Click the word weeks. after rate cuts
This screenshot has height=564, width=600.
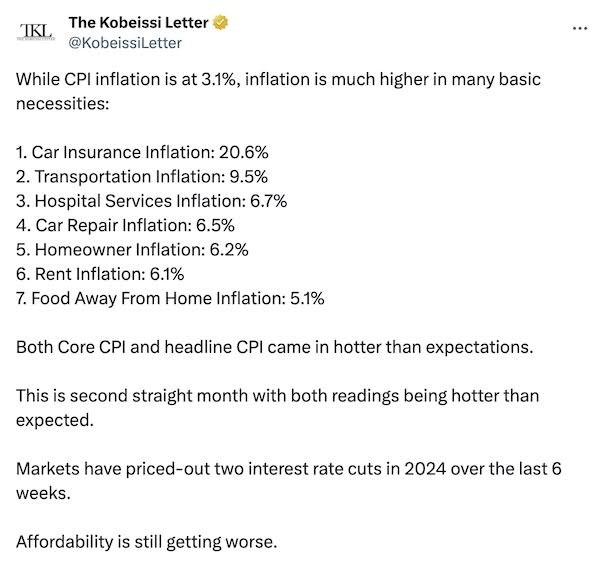pos(43,493)
